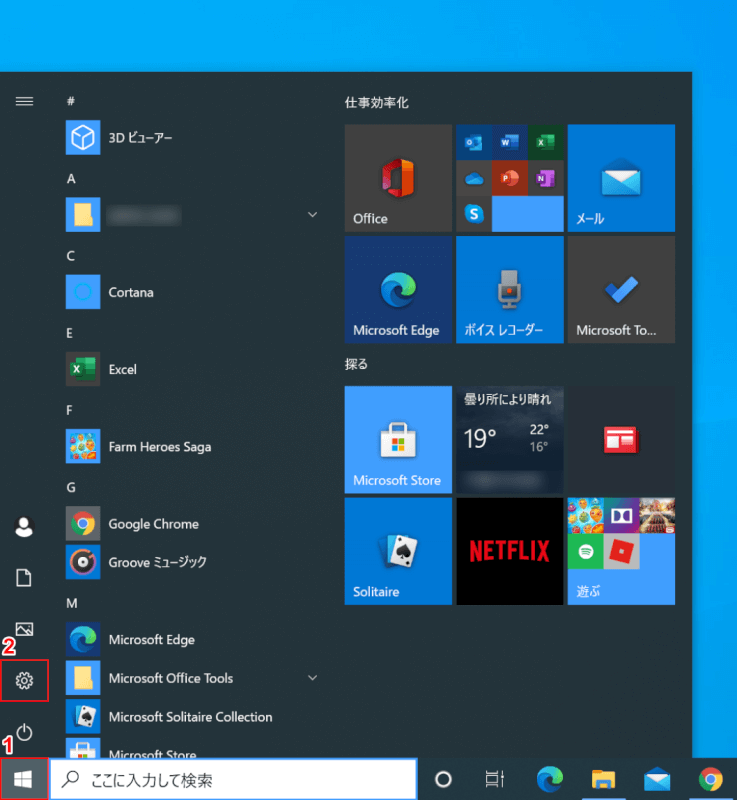Expand the Start menu hamburger button
The height and width of the screenshot is (800, 737).
[x=24, y=101]
